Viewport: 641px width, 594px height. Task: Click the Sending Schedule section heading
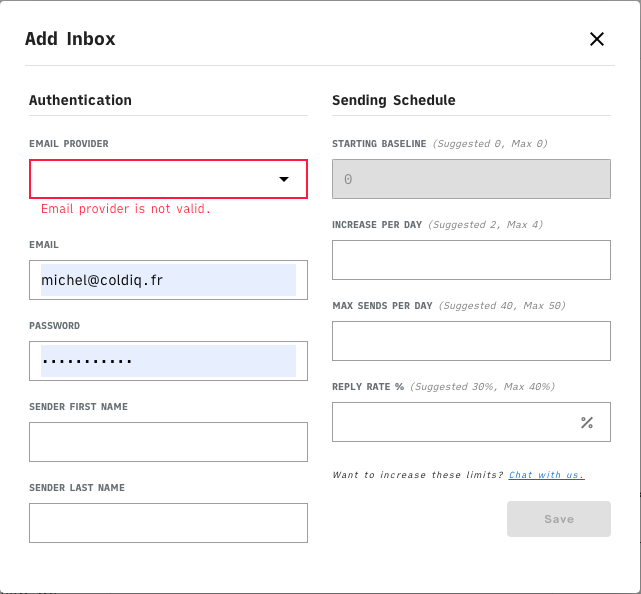click(x=394, y=100)
